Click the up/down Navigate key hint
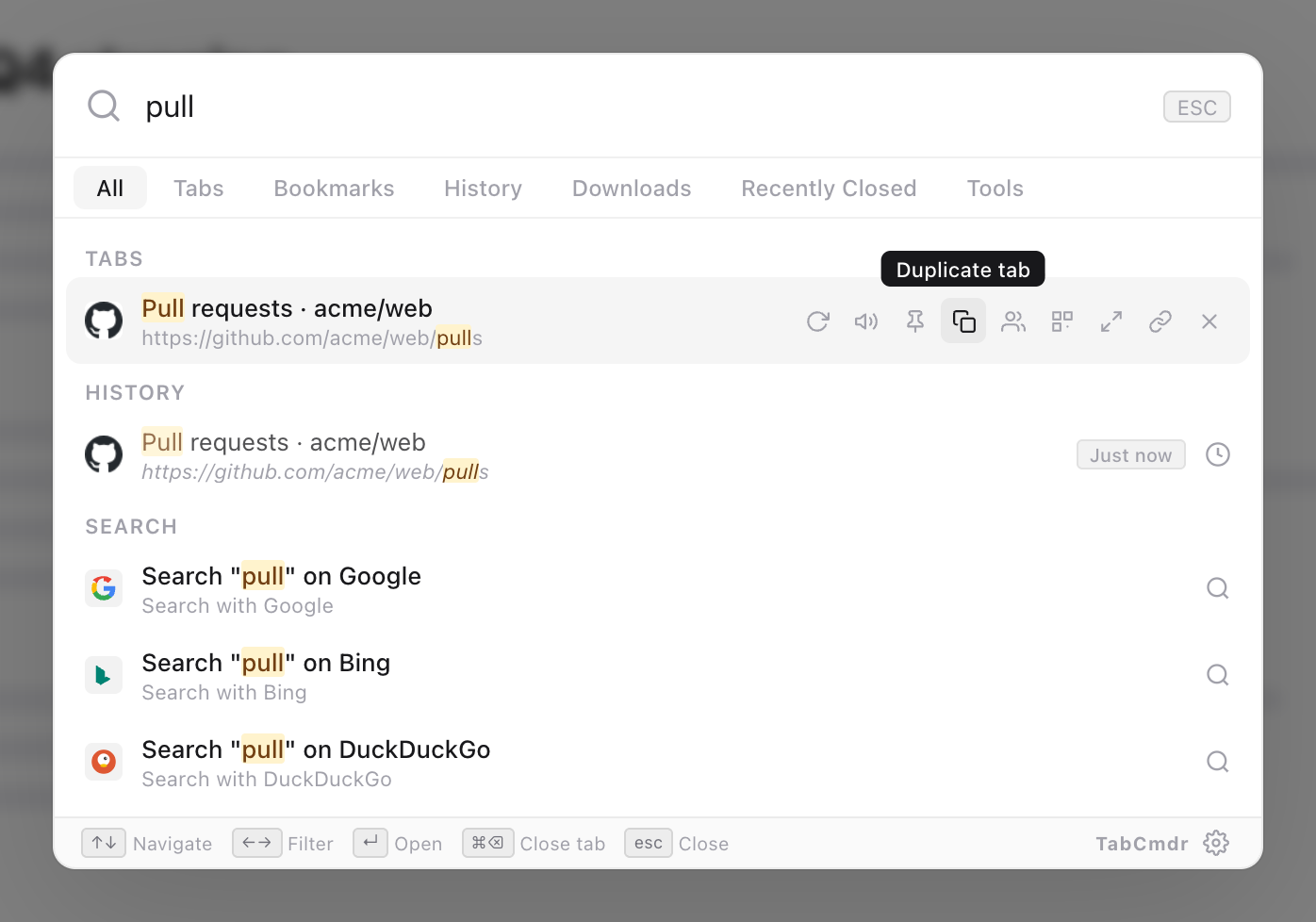 point(104,843)
